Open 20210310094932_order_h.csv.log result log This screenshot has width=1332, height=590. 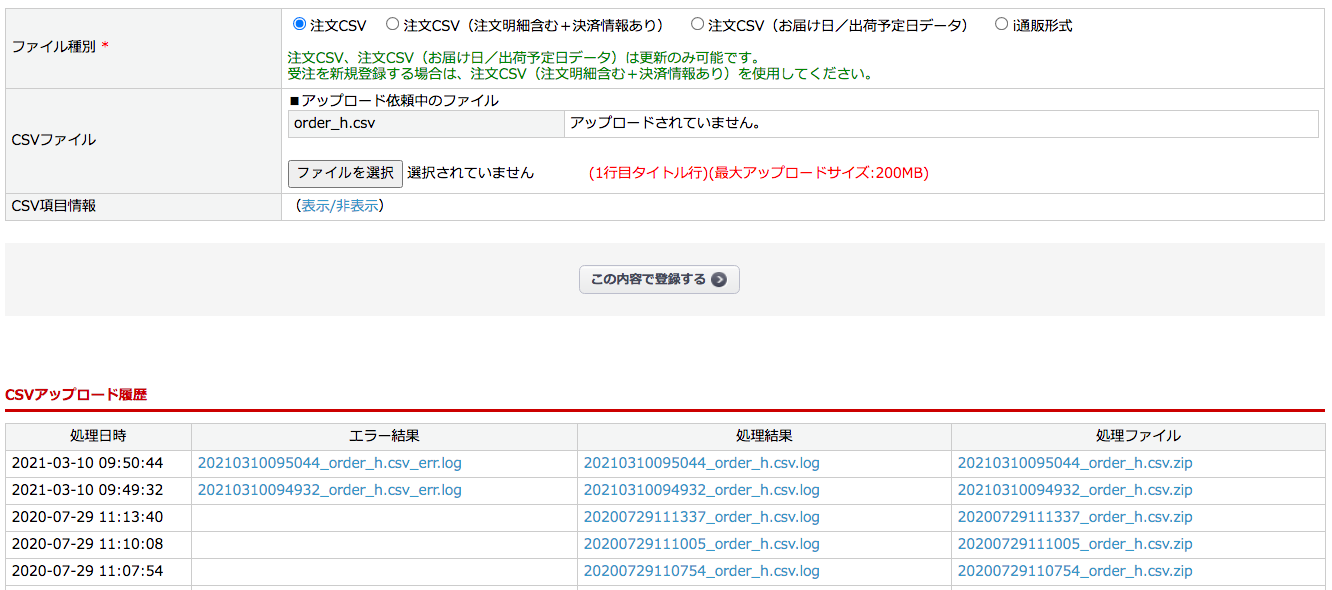(701, 490)
